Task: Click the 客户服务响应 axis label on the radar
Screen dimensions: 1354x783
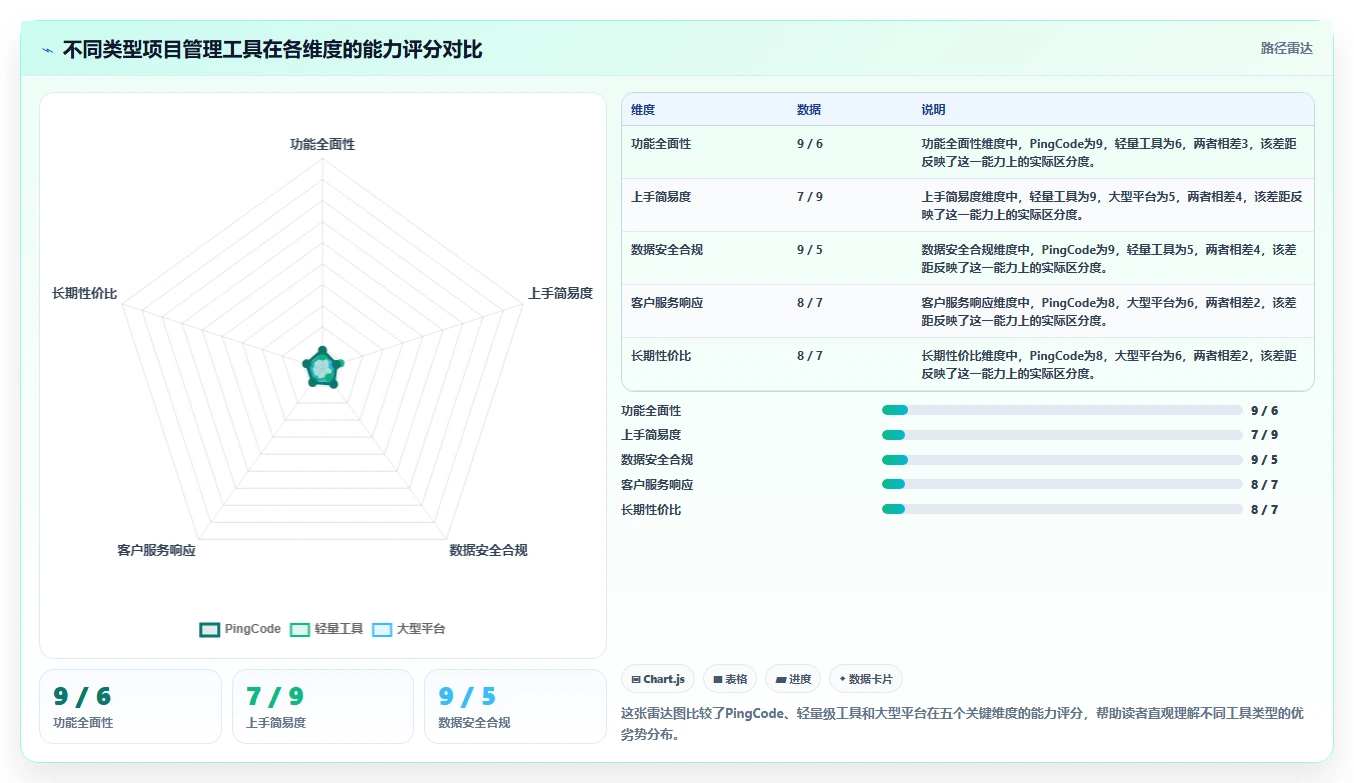Action: (x=156, y=550)
